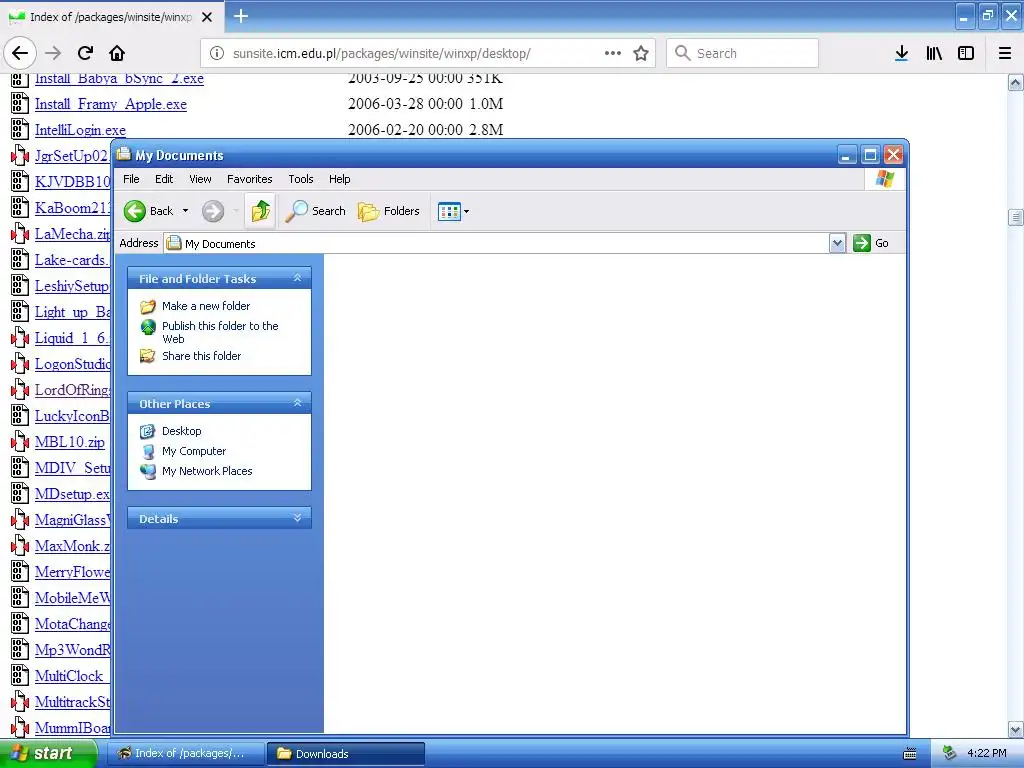Click the MultiClock file link
The image size is (1024, 768).
tap(69, 676)
